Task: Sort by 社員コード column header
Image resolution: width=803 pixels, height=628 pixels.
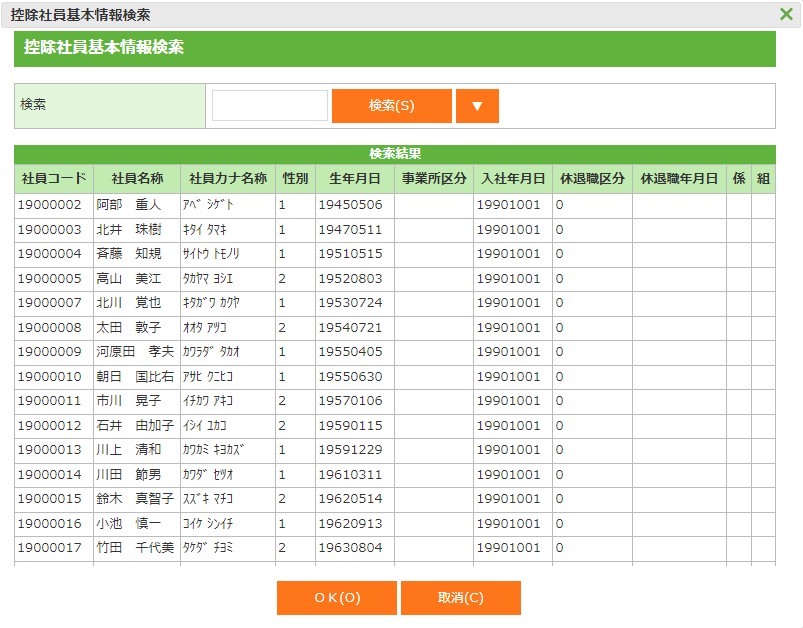Action: 54,179
